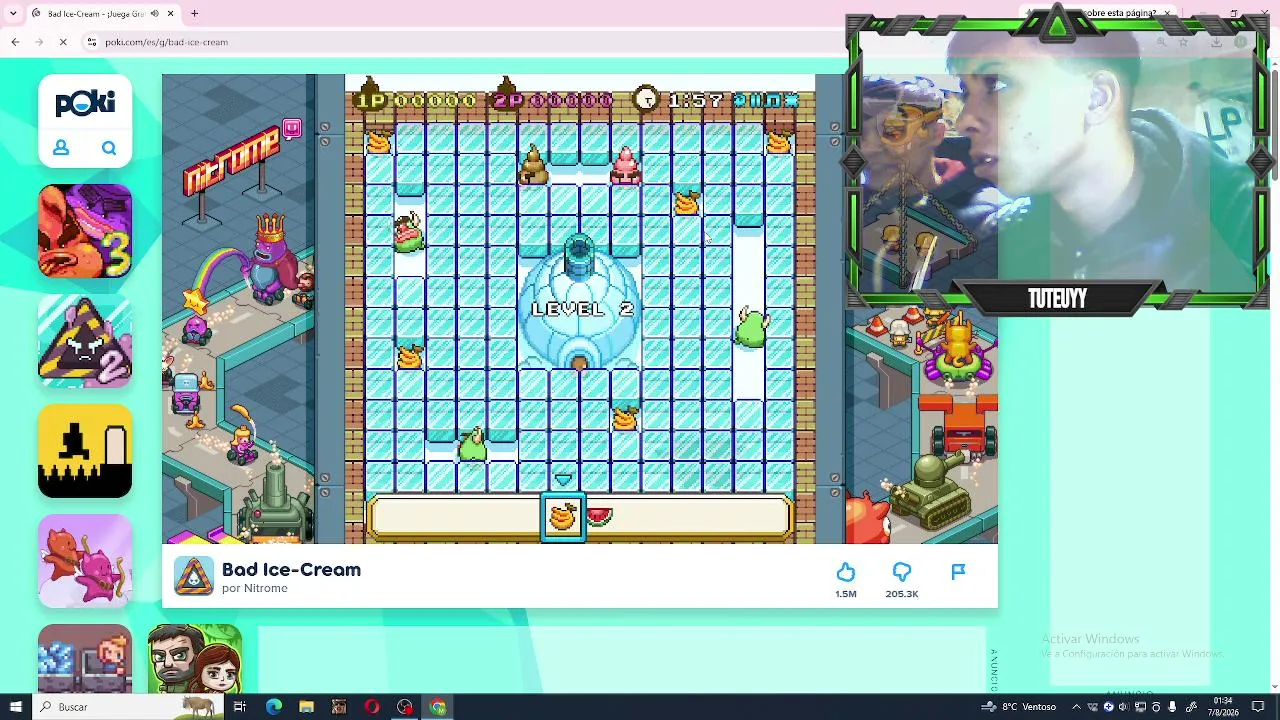1280x720 pixels.
Task: Open the Windows Start menu
Action: (x=15, y=707)
